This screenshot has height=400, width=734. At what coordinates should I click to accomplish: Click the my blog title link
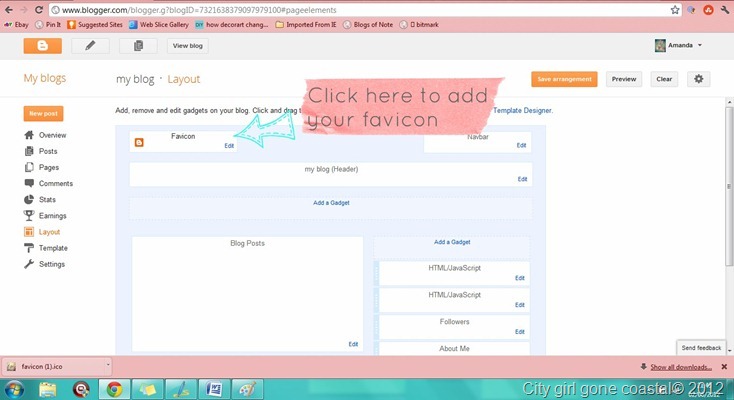tap(135, 79)
